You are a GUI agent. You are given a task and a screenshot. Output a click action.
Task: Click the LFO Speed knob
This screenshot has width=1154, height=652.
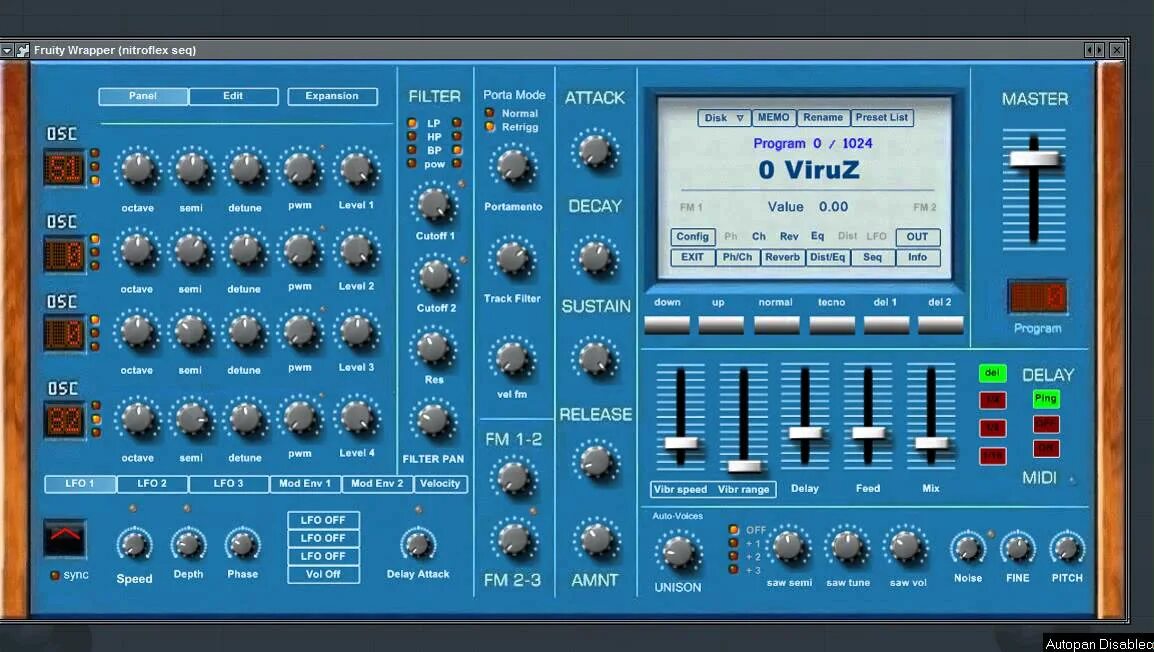coord(134,545)
